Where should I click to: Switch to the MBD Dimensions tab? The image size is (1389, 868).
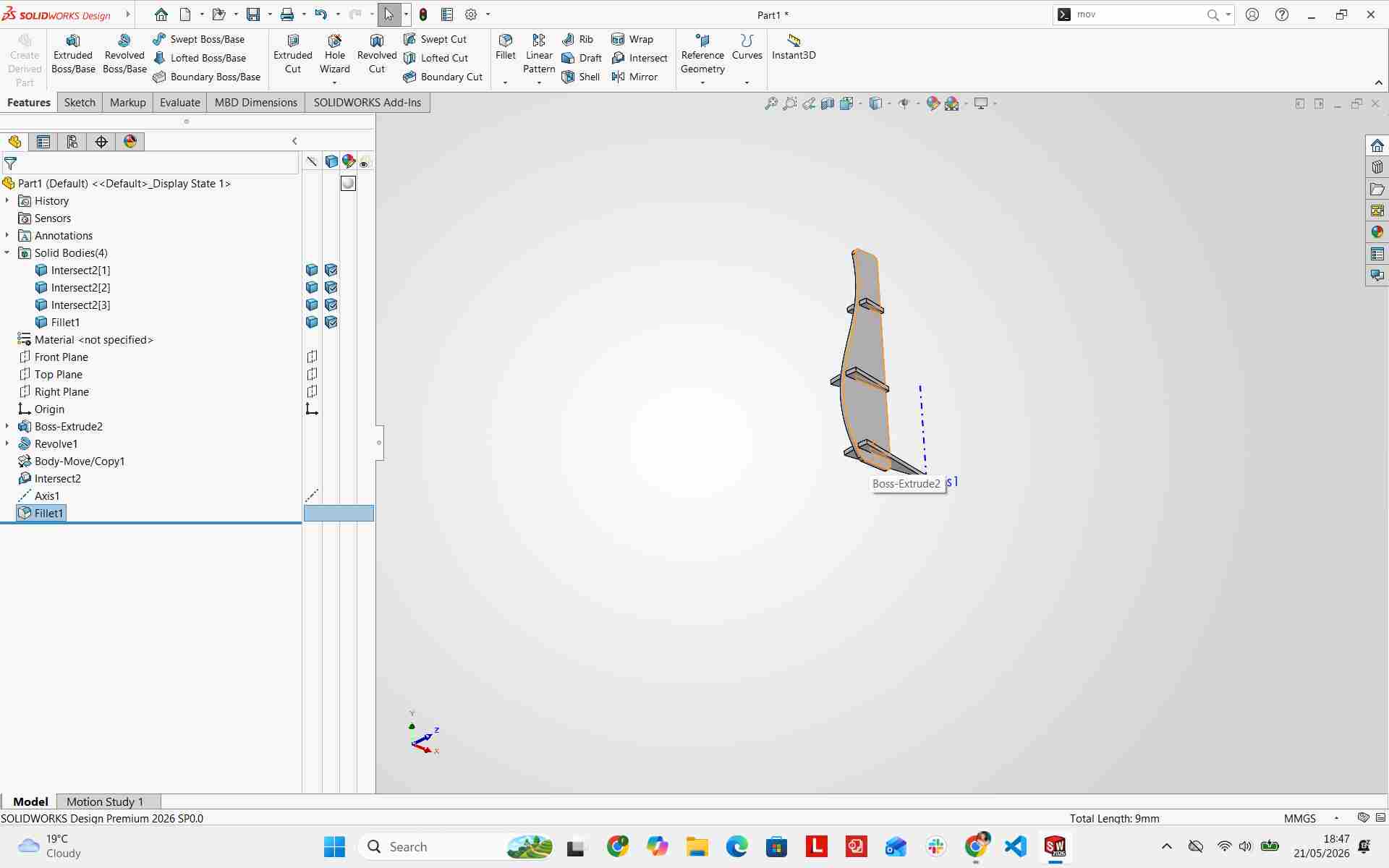click(256, 103)
